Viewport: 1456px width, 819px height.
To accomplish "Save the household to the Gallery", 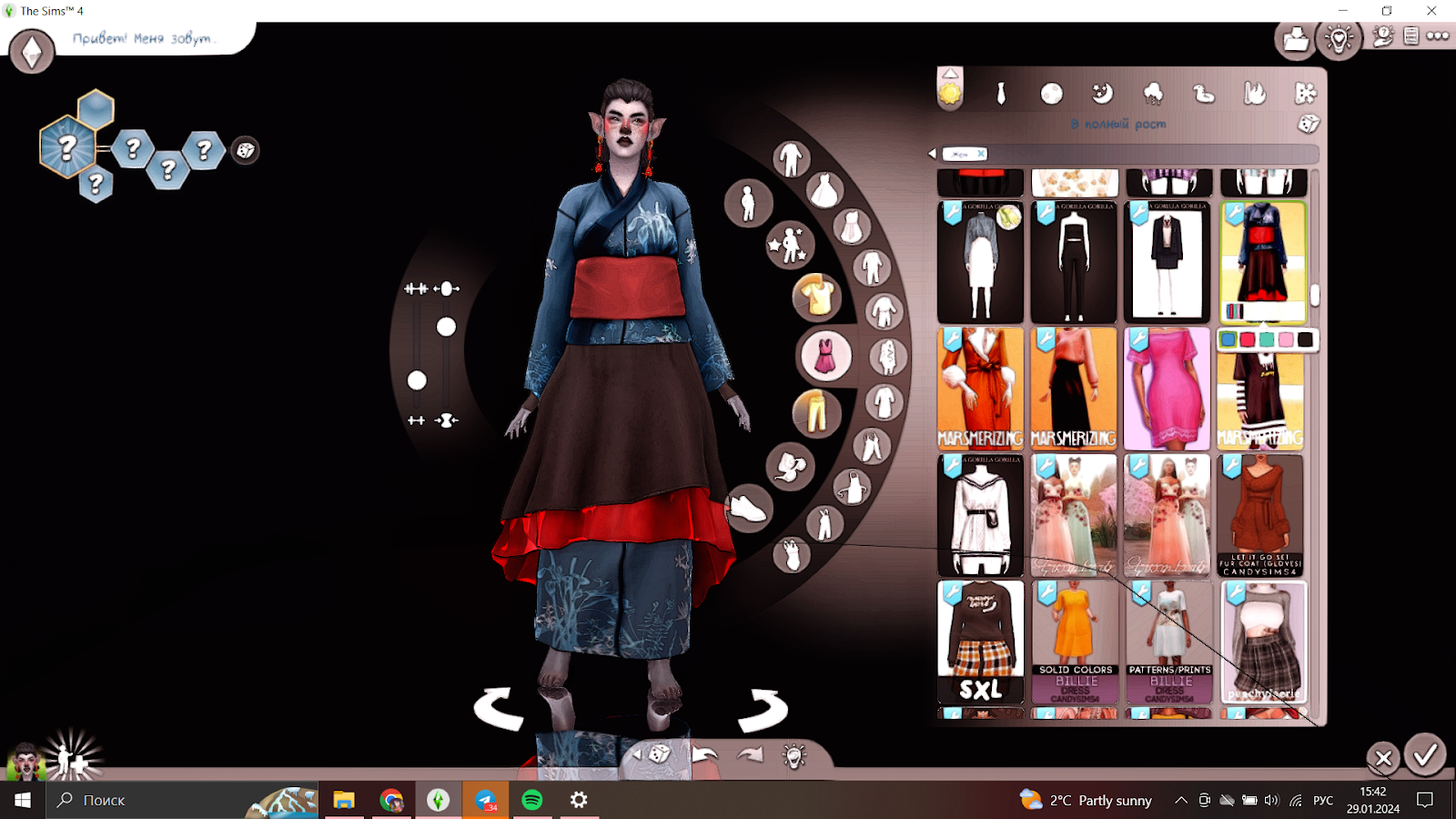I will 1296,39.
